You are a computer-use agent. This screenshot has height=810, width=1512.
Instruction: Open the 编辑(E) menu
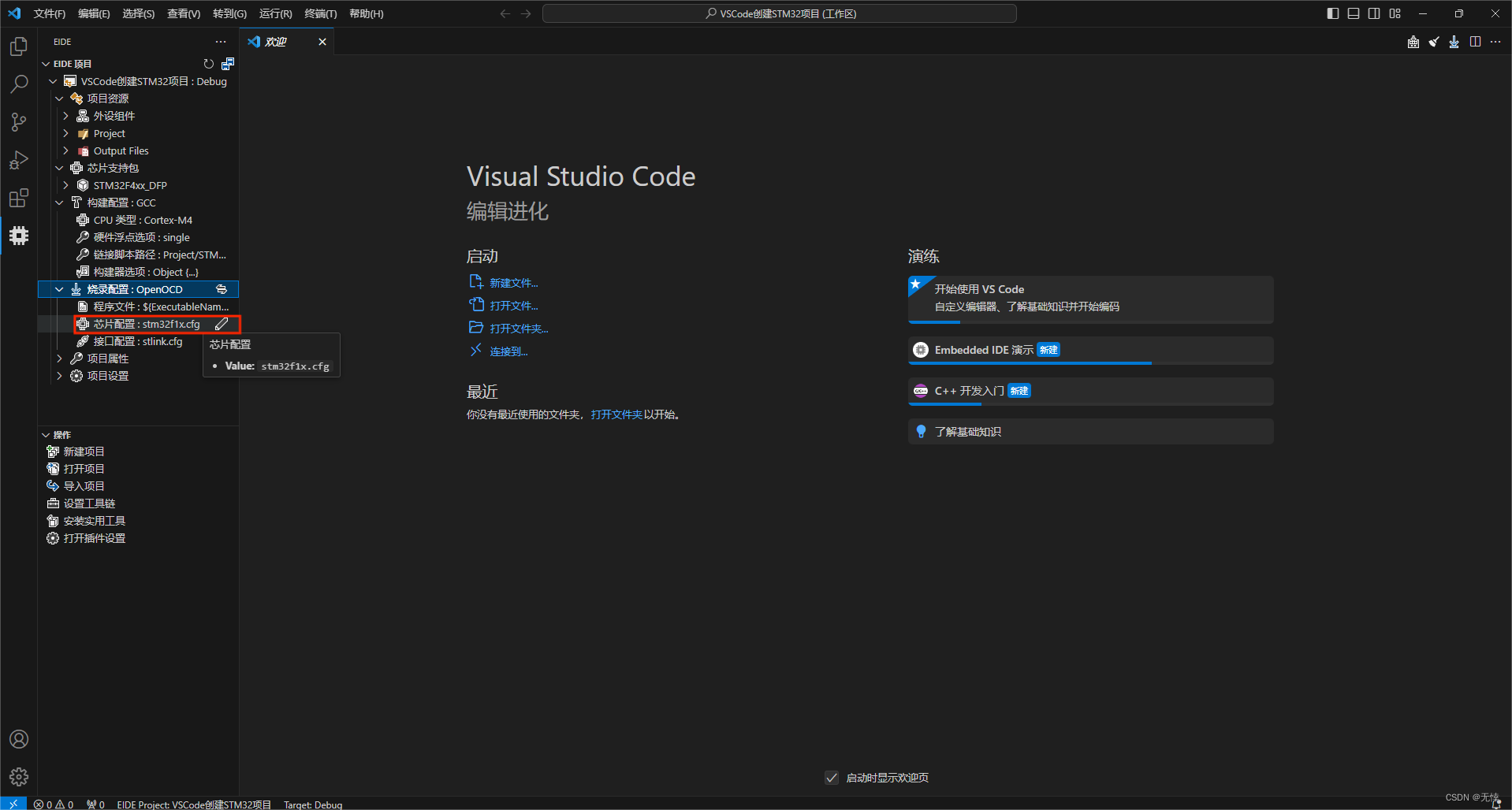click(94, 13)
